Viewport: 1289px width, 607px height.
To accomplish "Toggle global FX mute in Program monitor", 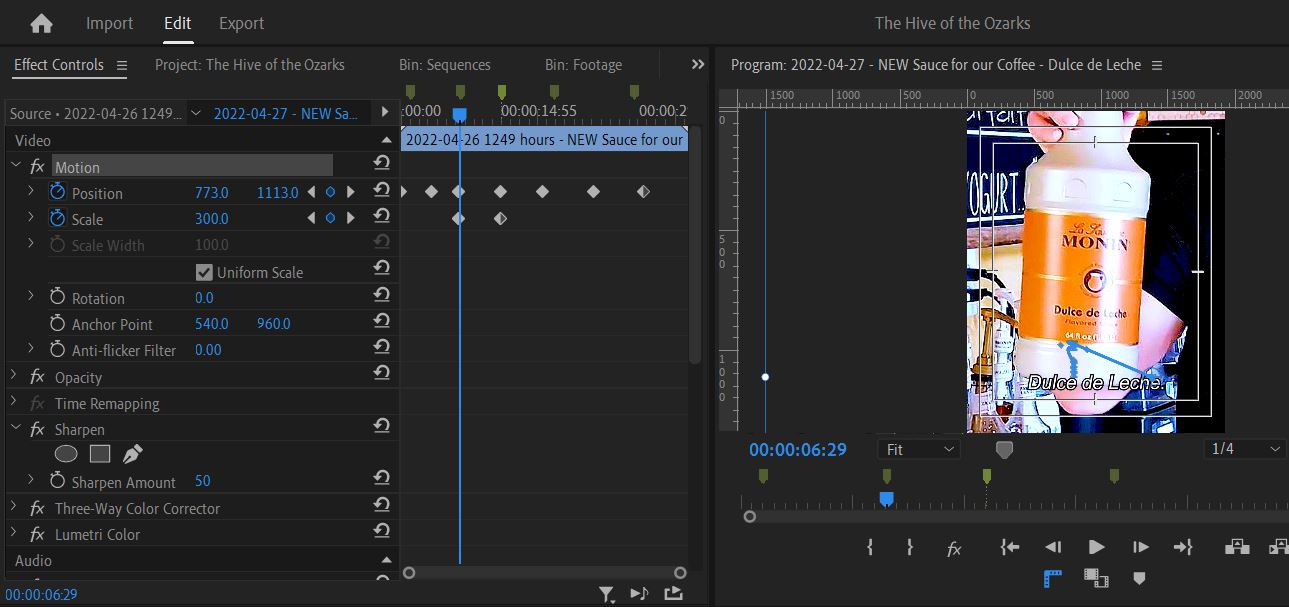I will click(954, 548).
